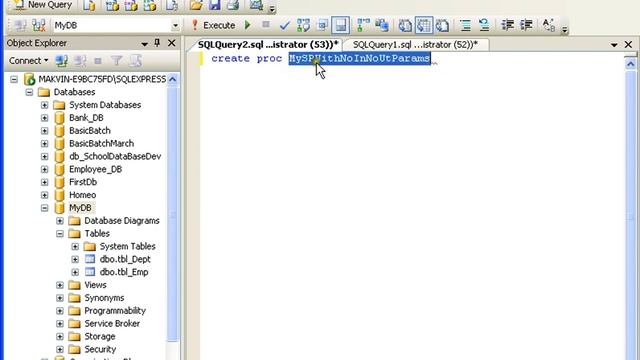Open a new Database Engine Query
Viewport: 640px width, 360px height.
pos(89,5)
